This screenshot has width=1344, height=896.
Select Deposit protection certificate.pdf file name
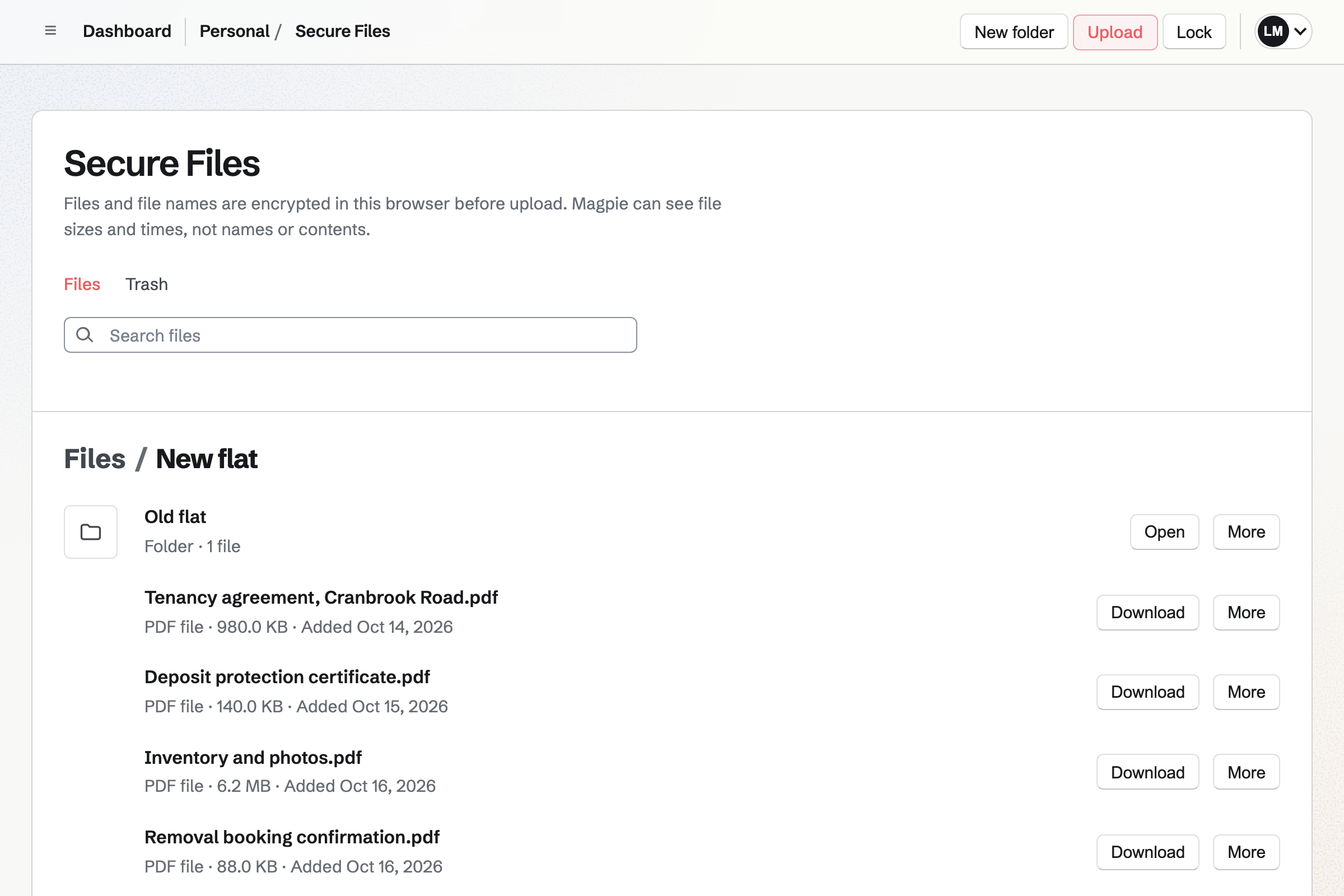[x=287, y=676]
